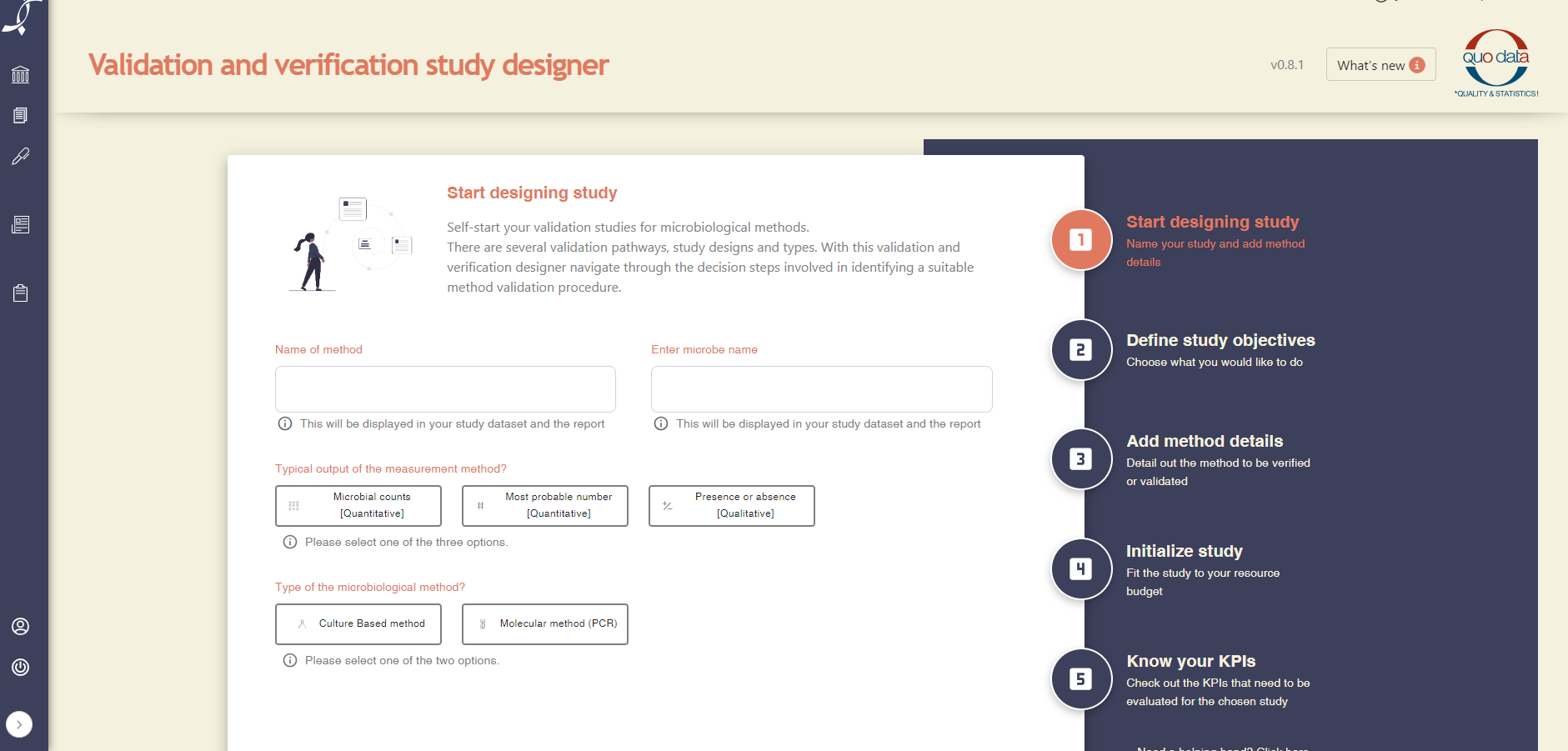Click 'Typical output of the measurement method?' label
1568x751 pixels.
tap(391, 468)
